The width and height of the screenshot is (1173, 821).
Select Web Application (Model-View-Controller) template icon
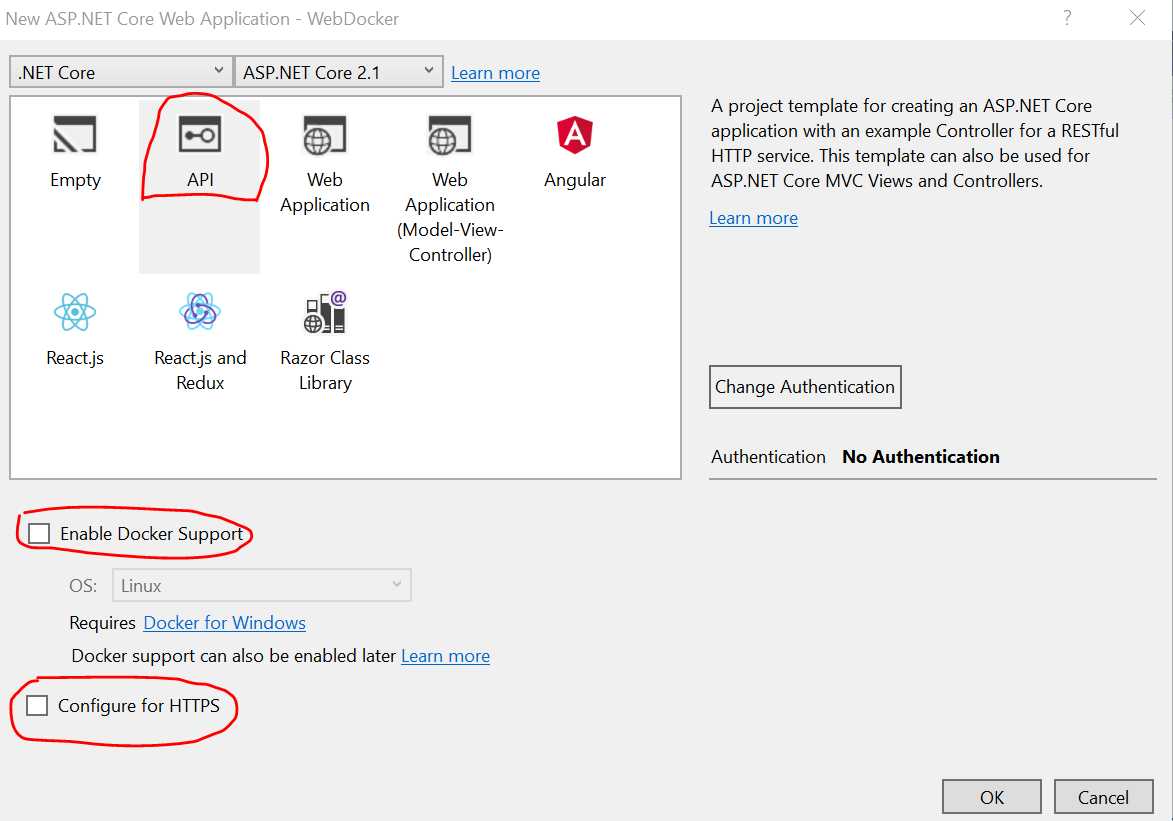pyautogui.click(x=450, y=135)
